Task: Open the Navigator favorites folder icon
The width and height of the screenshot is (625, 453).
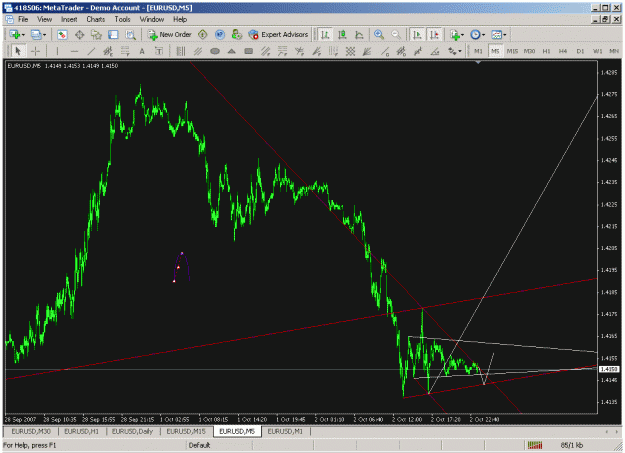Action: (x=96, y=35)
